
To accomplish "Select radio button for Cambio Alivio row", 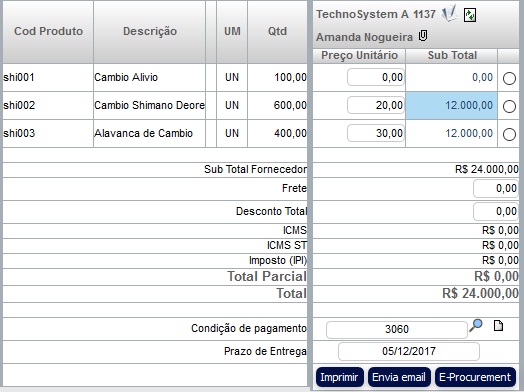I will point(509,79).
